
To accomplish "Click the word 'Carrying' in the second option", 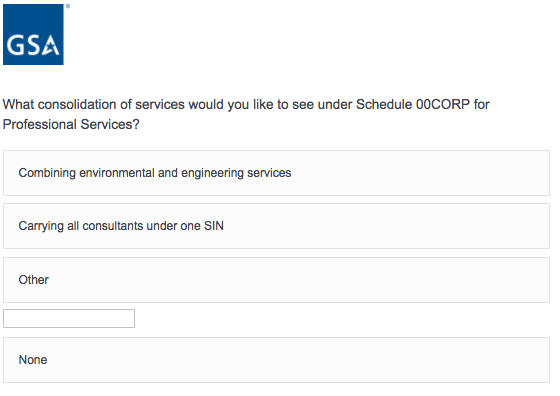I will [x=41, y=226].
